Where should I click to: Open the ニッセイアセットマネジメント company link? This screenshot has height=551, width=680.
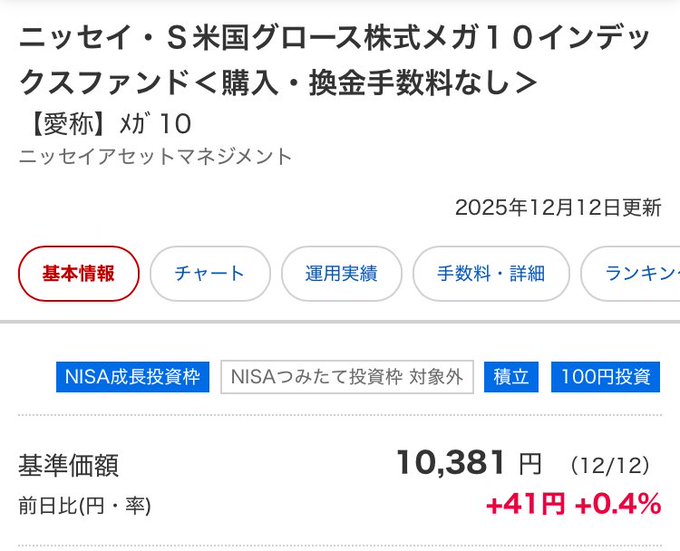155,157
